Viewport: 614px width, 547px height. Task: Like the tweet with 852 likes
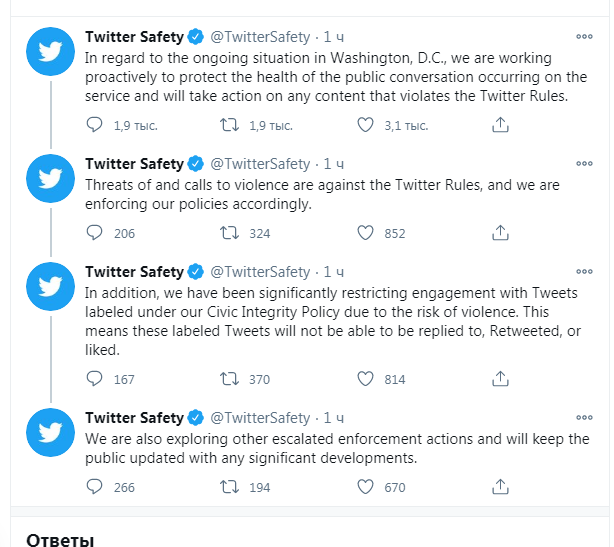click(365, 233)
